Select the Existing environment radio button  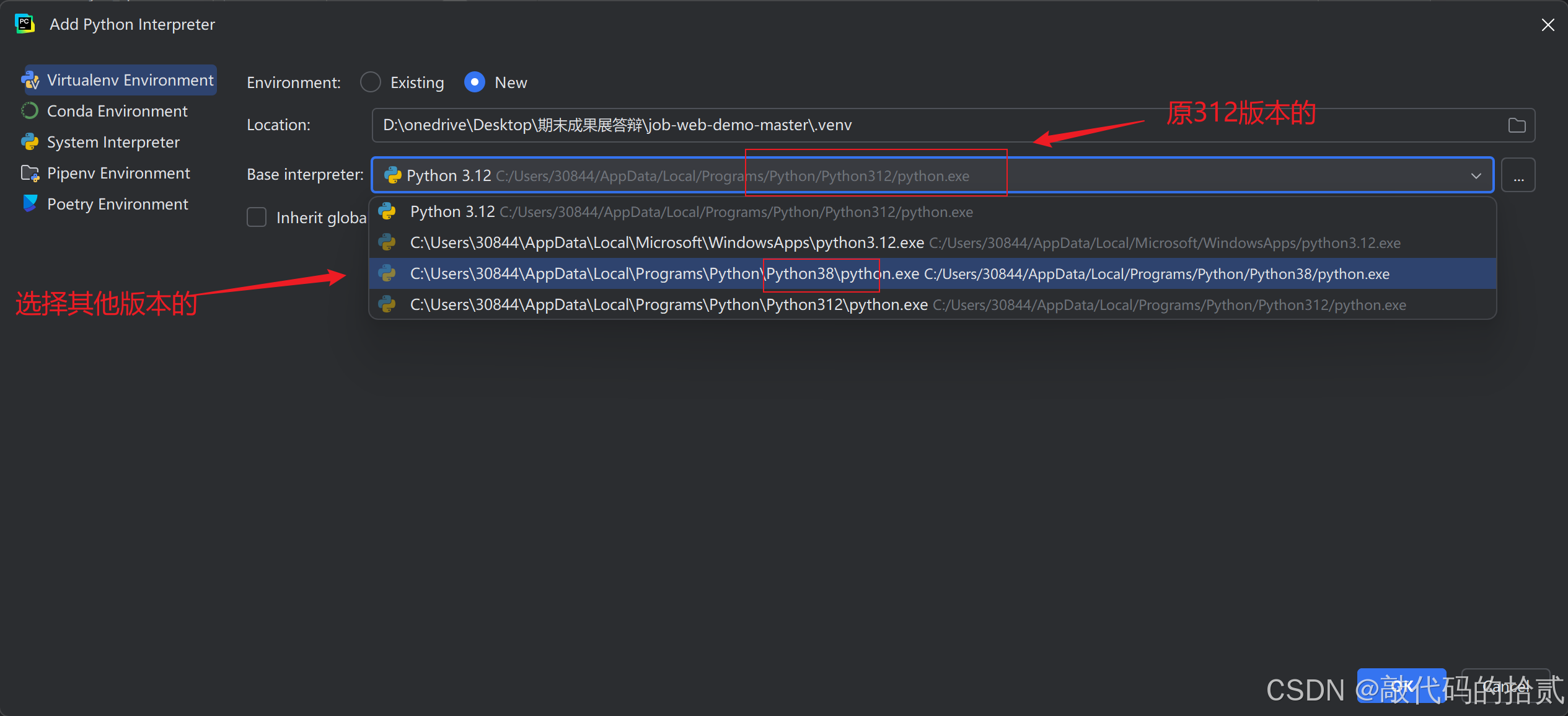[371, 82]
